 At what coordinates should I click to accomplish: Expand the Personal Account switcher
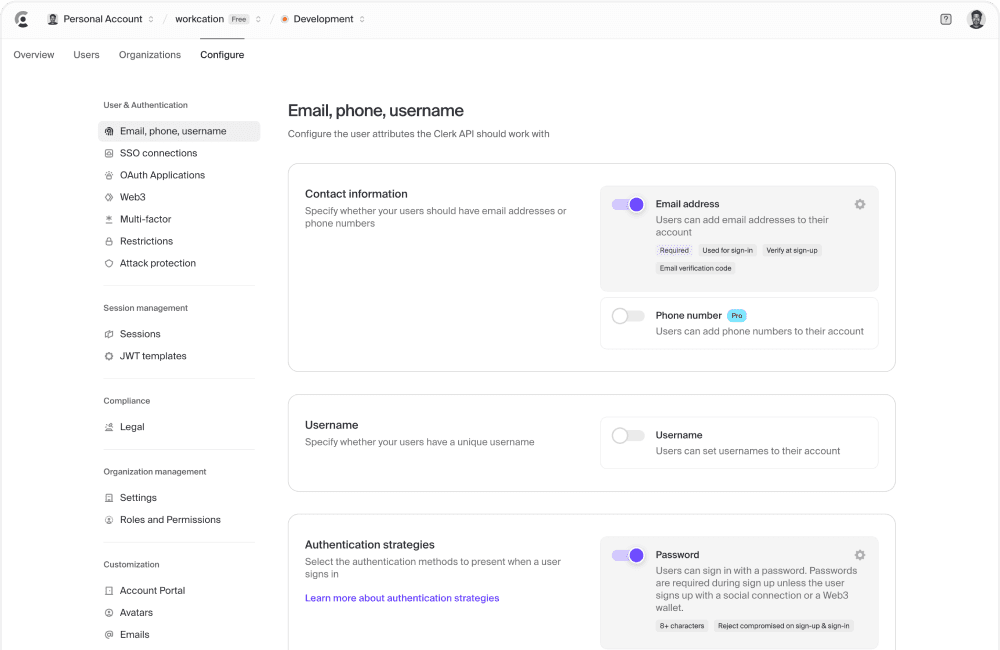tap(101, 19)
